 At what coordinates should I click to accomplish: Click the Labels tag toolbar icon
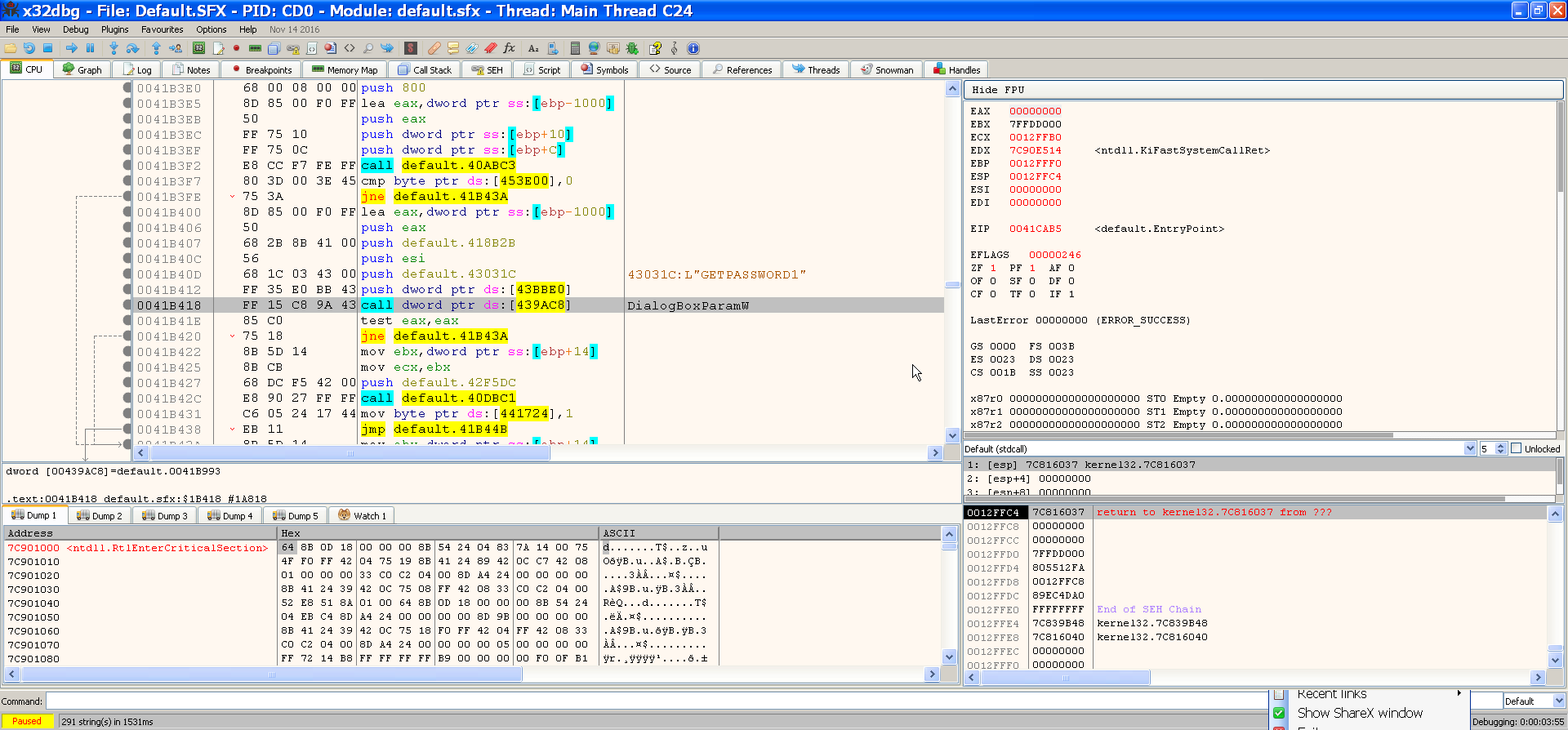point(472,48)
